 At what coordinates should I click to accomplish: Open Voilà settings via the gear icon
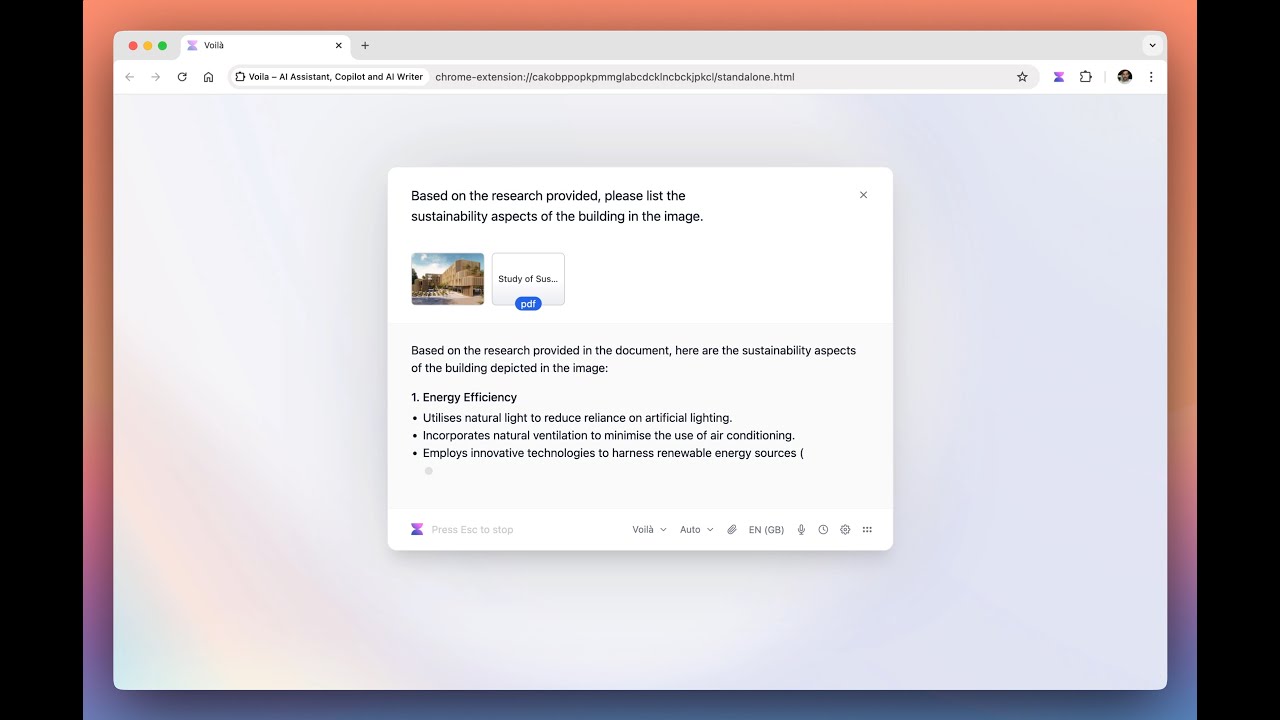tap(845, 529)
